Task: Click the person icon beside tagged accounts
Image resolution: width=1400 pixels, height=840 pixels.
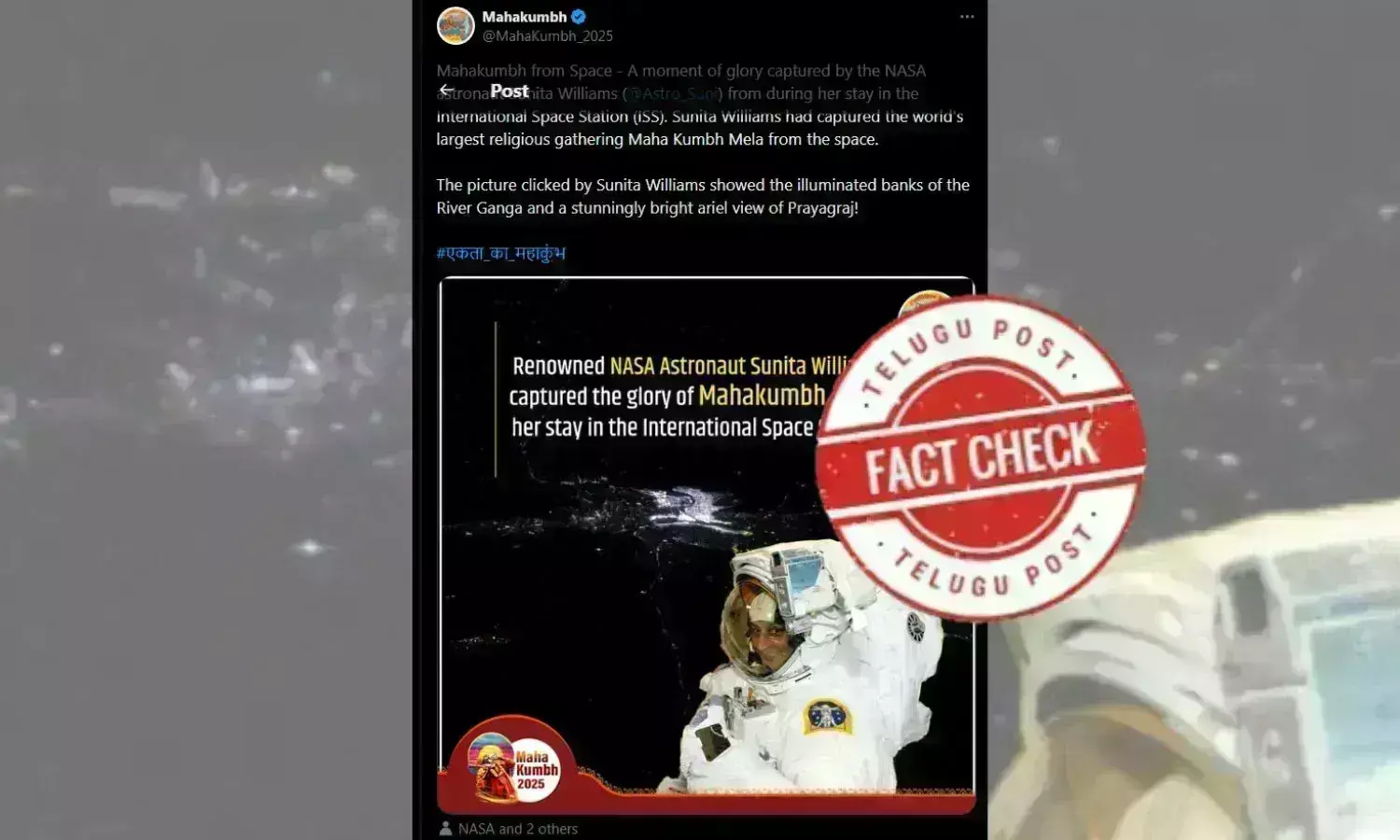Action: pyautogui.click(x=445, y=829)
